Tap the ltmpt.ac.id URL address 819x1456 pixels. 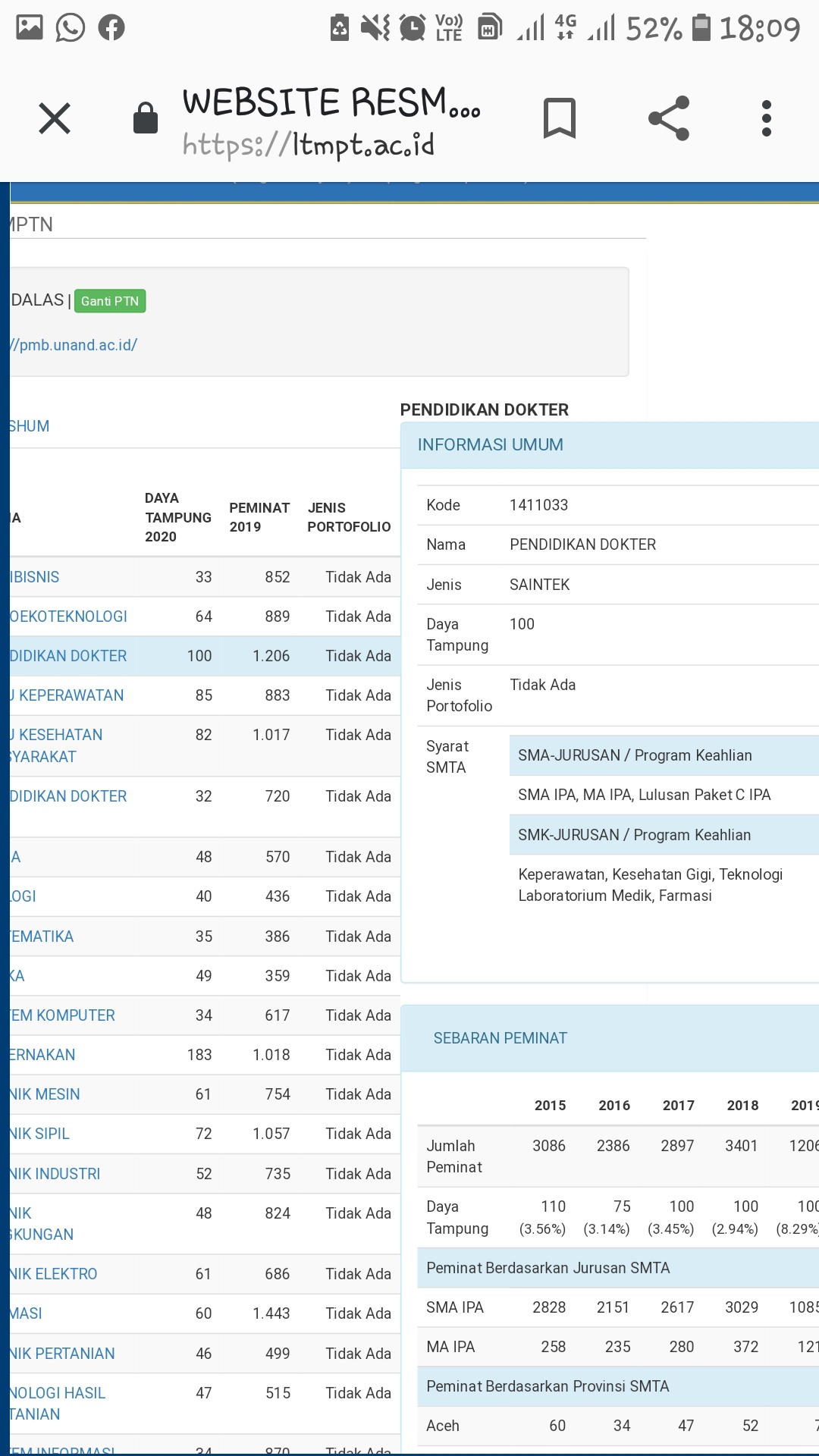coord(309,144)
